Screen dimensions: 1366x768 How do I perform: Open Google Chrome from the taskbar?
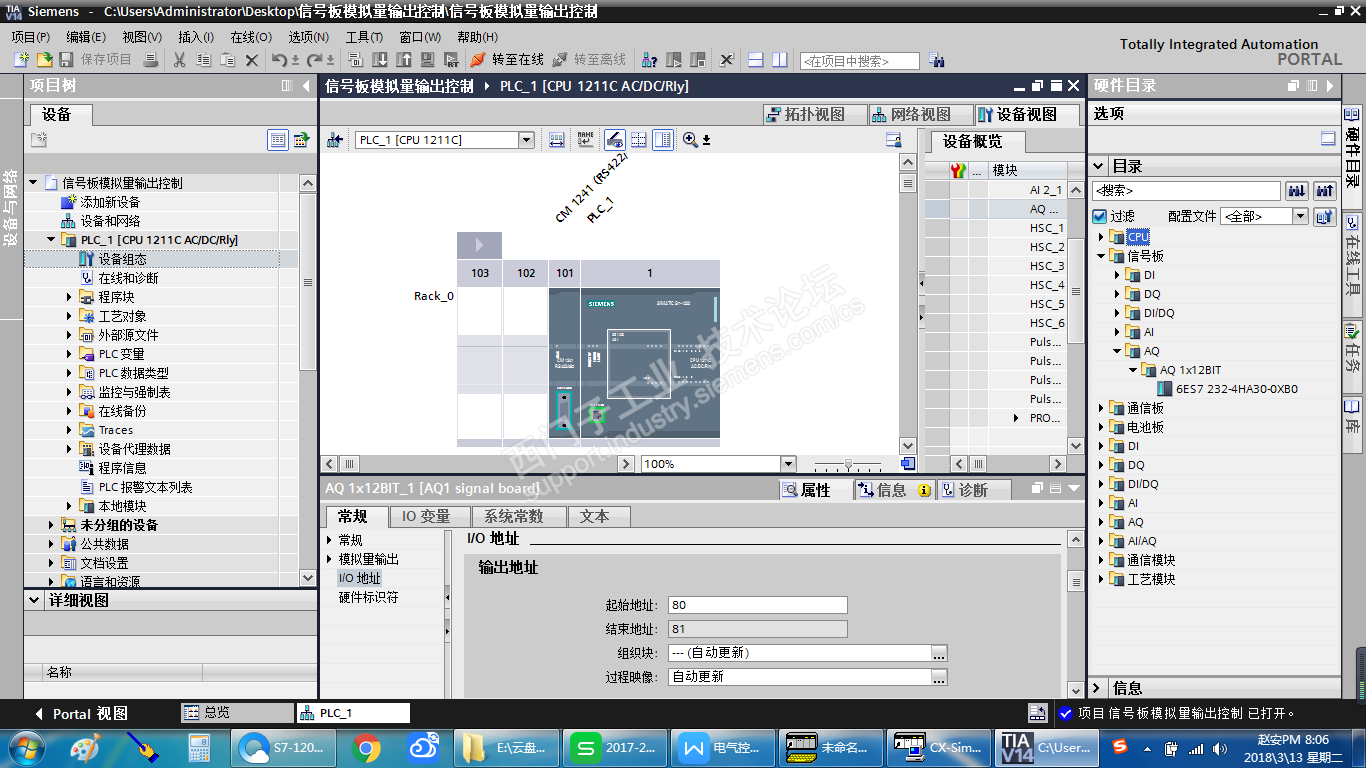pos(366,747)
